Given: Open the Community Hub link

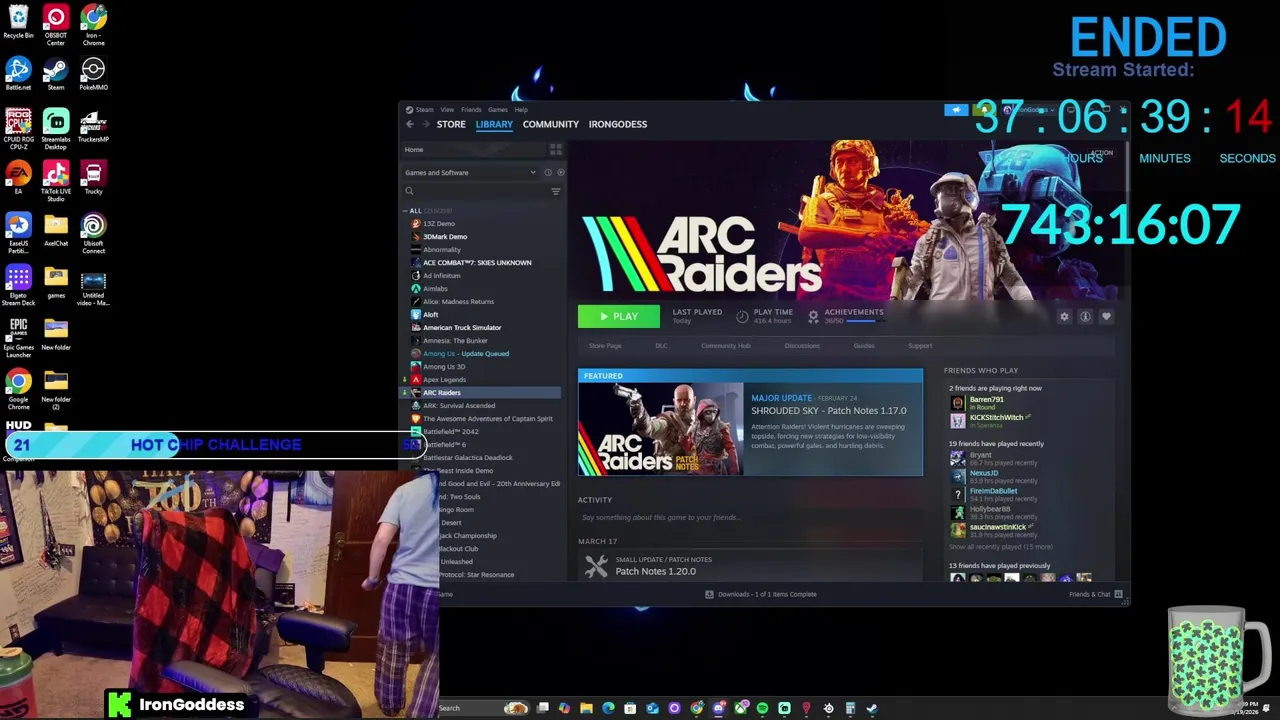Looking at the screenshot, I should coord(726,346).
